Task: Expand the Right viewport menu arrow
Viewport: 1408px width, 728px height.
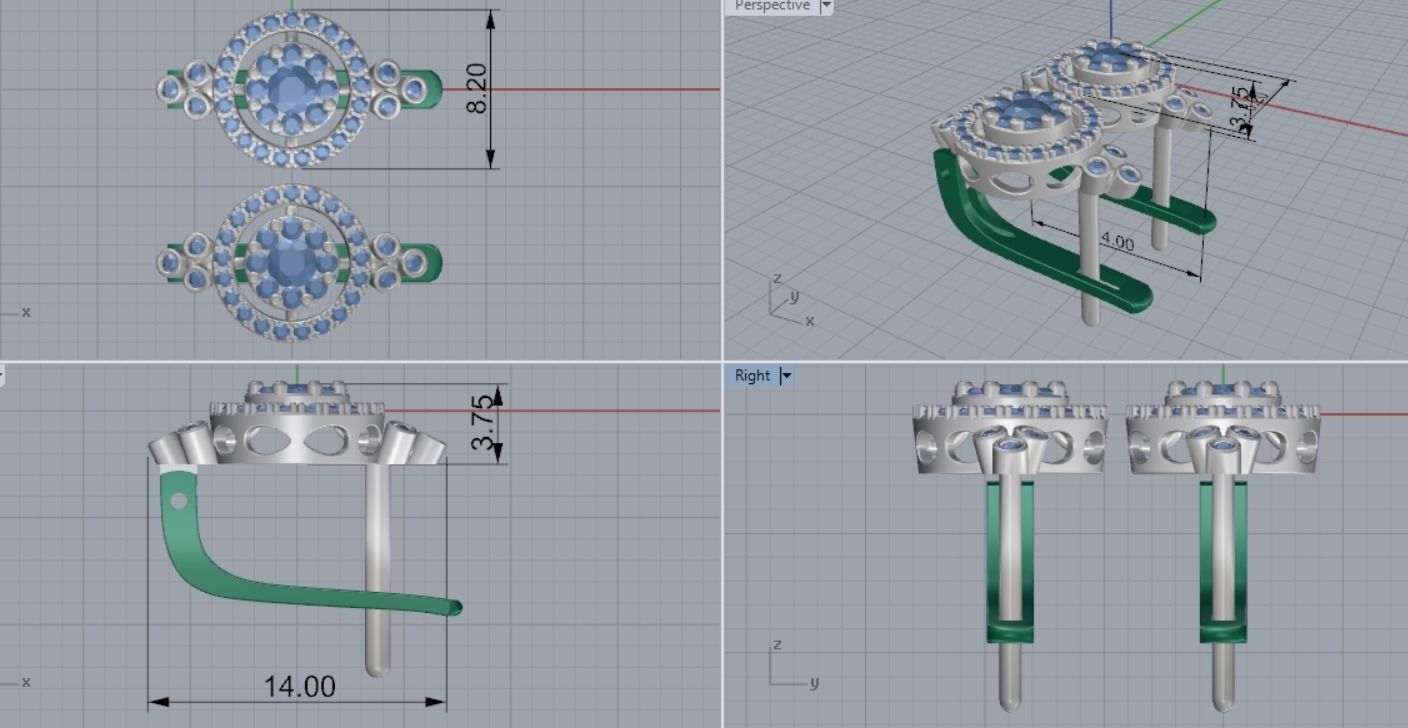Action: coord(786,376)
